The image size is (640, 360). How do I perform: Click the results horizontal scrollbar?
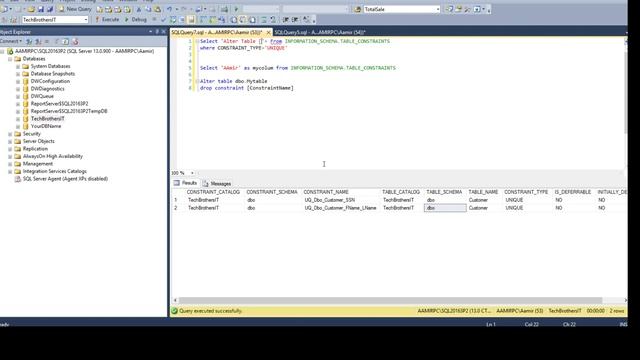[390, 300]
